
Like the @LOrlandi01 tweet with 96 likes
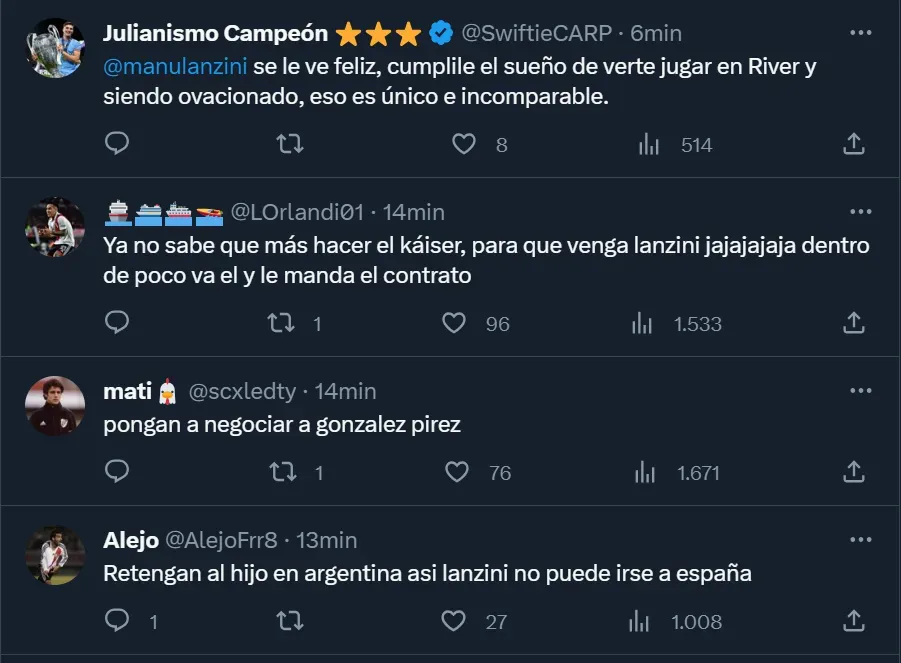click(455, 323)
